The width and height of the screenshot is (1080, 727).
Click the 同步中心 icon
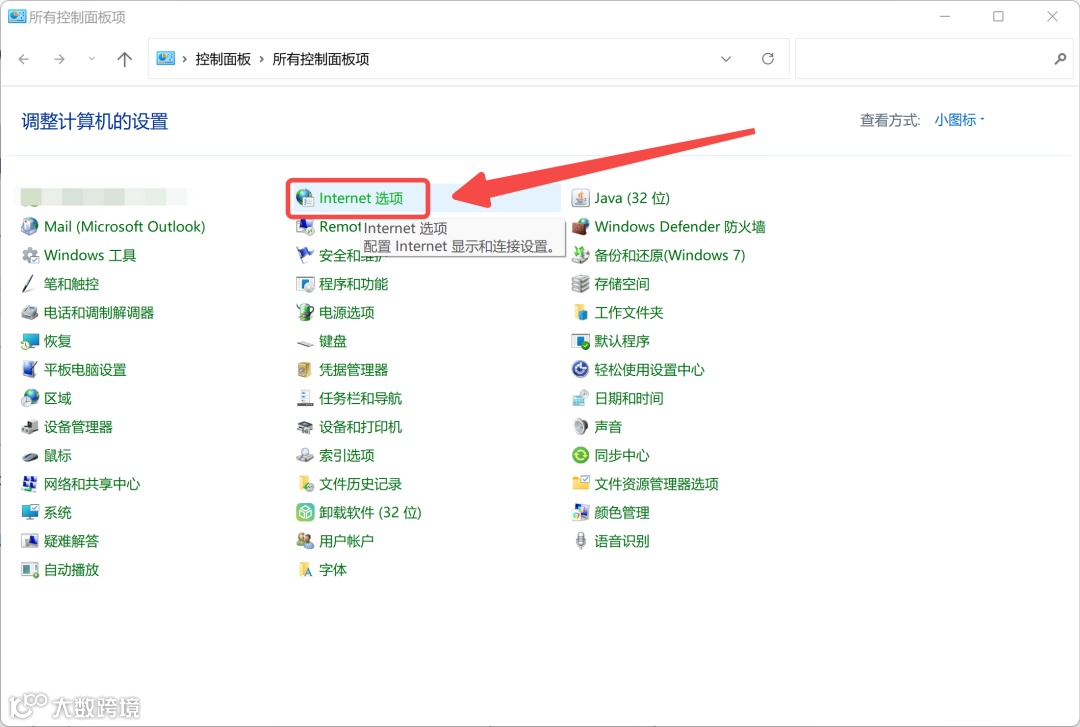(x=580, y=455)
